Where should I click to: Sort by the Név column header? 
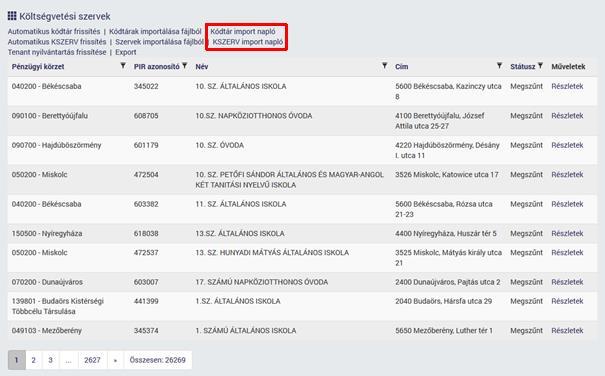point(202,66)
